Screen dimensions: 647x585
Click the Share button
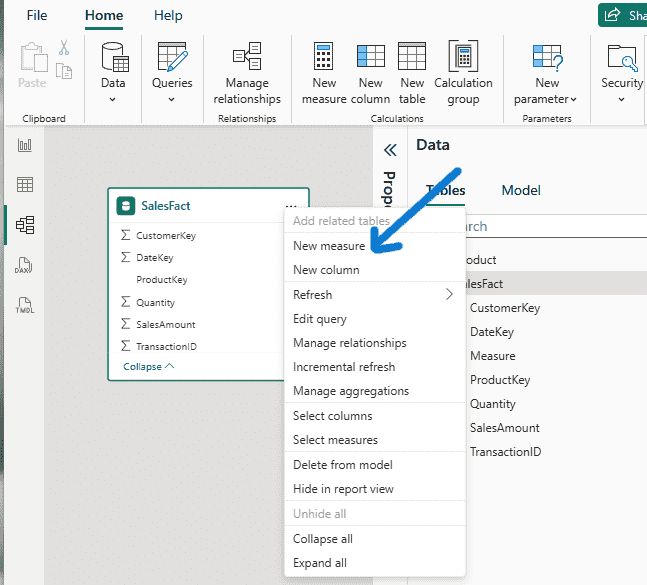coord(623,16)
